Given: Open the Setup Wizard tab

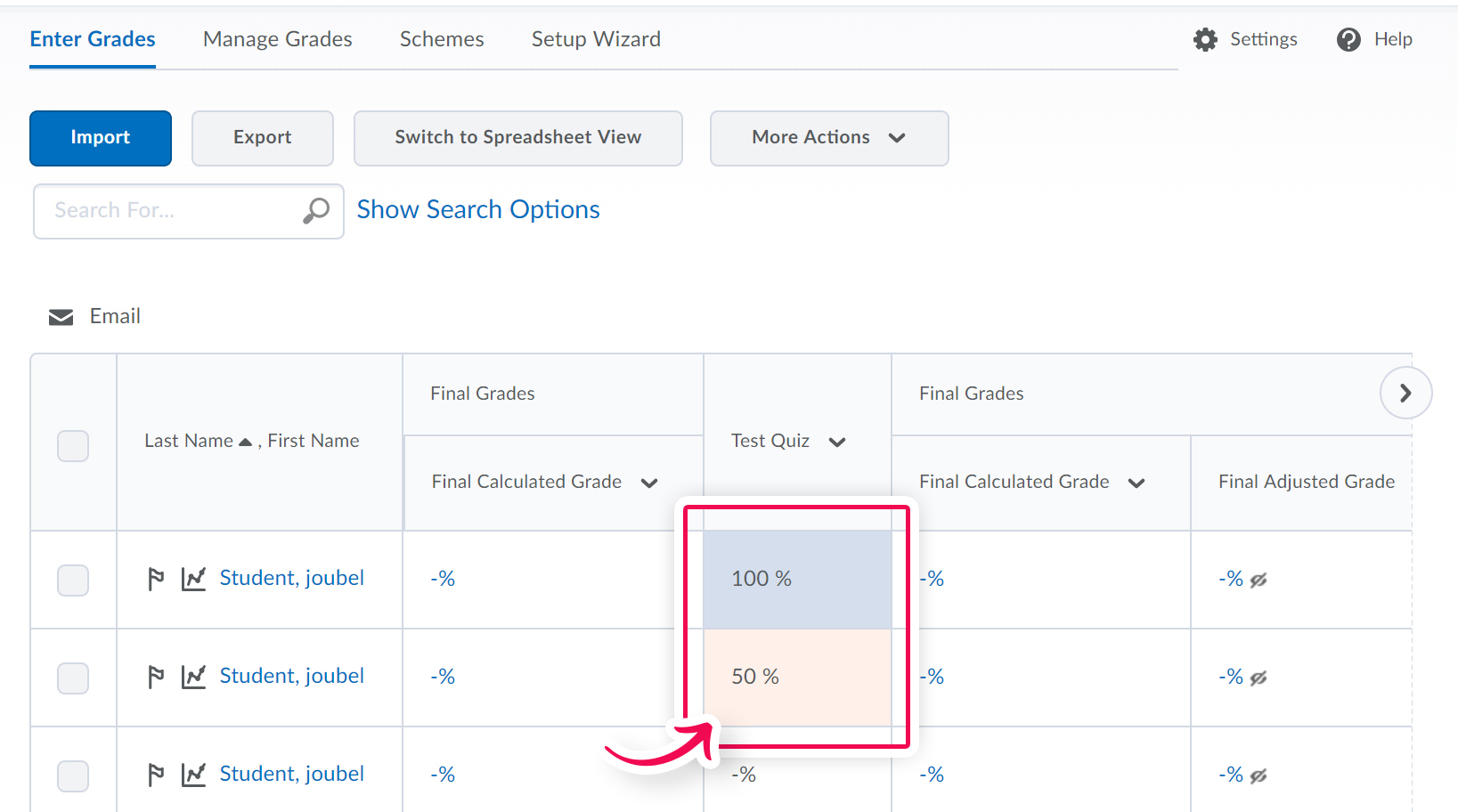Looking at the screenshot, I should point(595,39).
